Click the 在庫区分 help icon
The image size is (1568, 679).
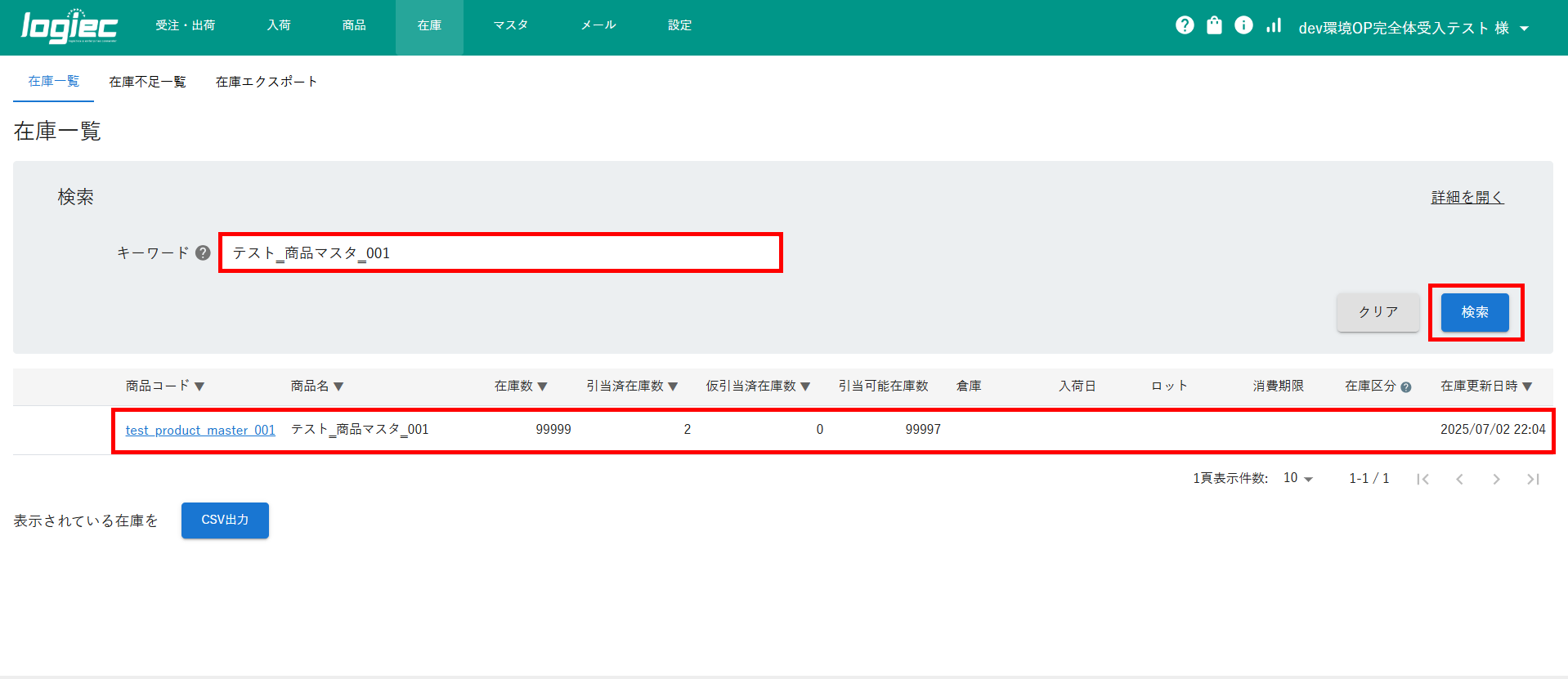[x=1405, y=387]
